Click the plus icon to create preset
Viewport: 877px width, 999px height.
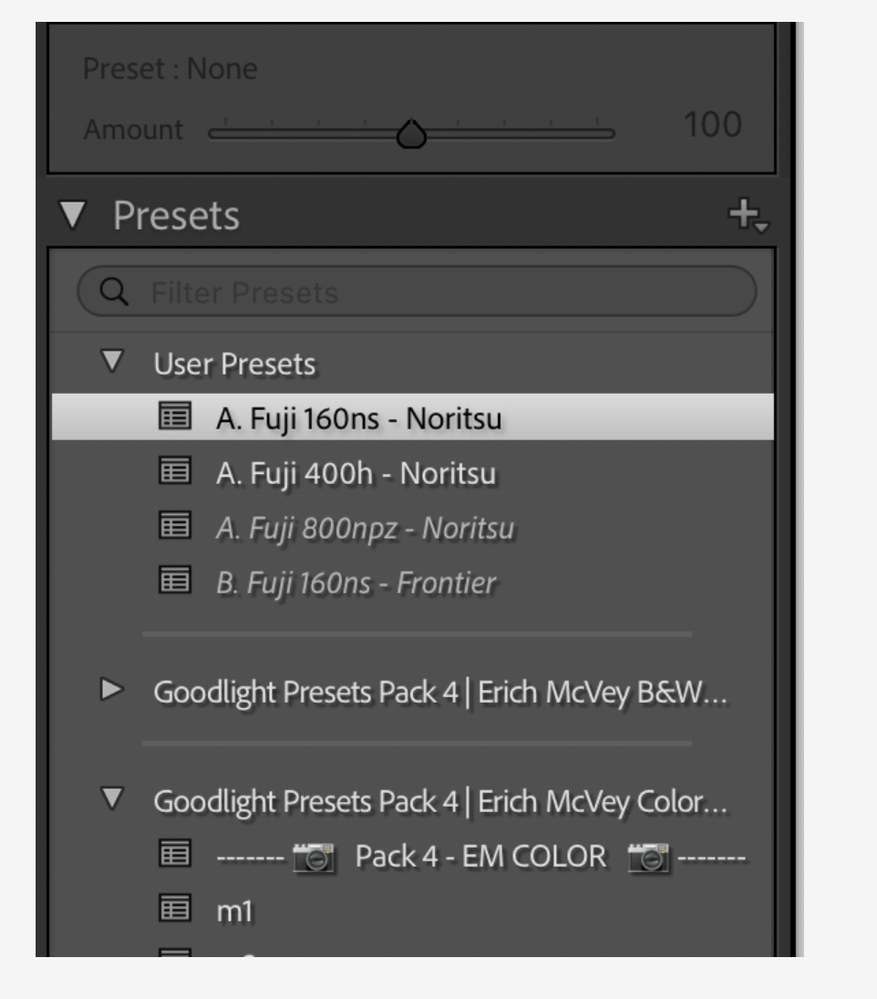[749, 215]
